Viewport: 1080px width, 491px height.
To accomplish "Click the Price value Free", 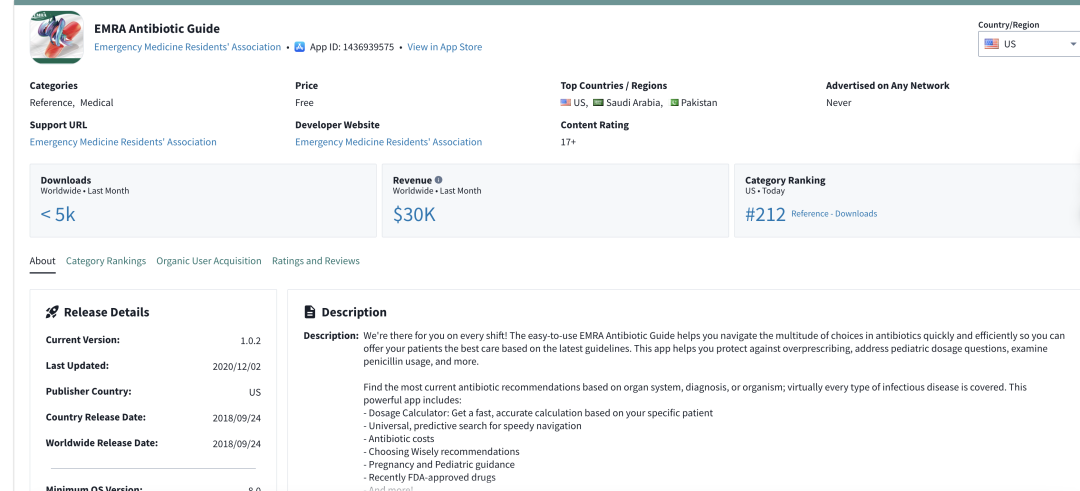I will coord(304,103).
